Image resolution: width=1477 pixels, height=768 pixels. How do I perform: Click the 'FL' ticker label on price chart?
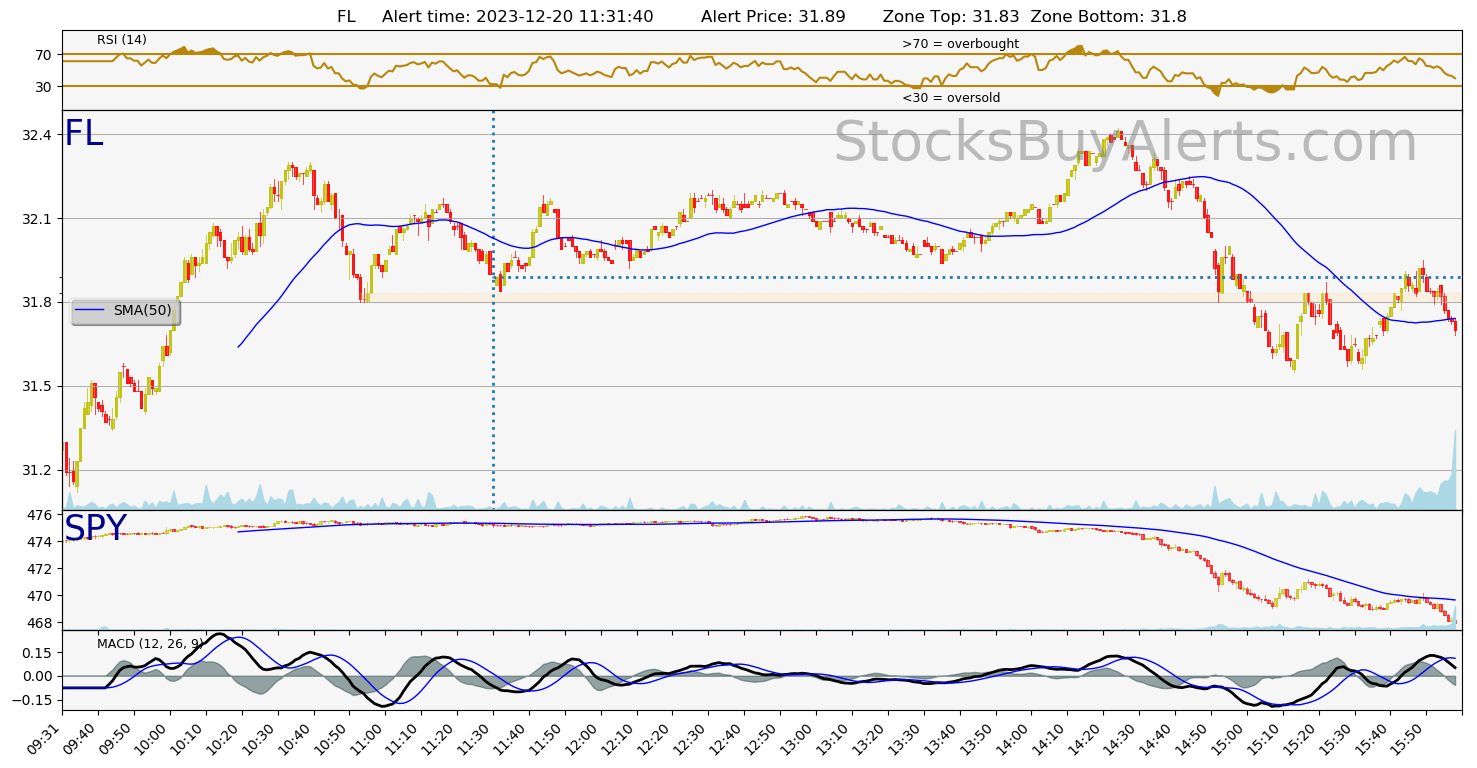[84, 134]
